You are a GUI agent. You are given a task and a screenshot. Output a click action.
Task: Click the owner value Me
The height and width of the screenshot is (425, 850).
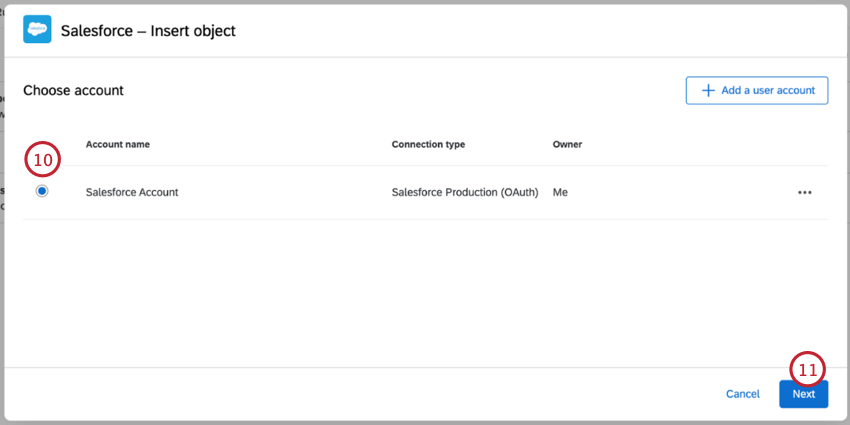[x=560, y=192]
